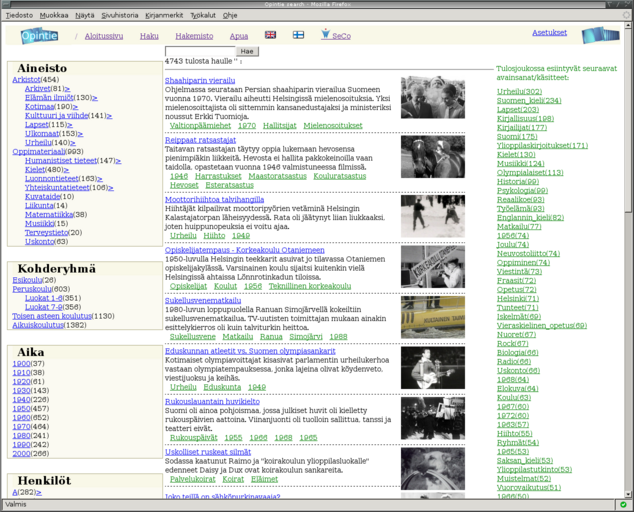Click the banner image beside Asetukset
The width and height of the screenshot is (634, 512).
pos(601,35)
